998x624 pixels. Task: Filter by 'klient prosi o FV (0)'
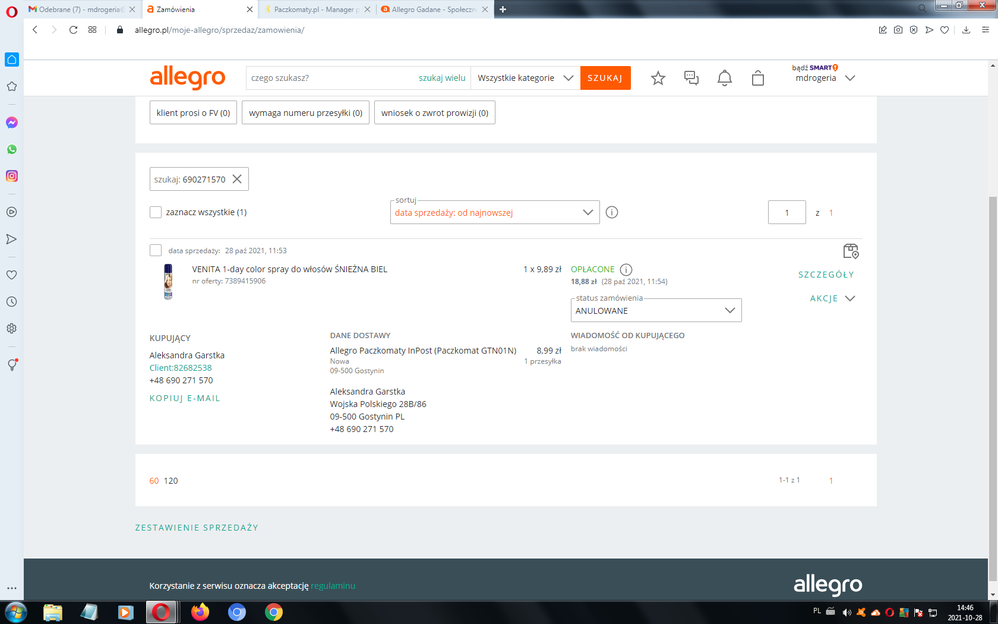[193, 113]
